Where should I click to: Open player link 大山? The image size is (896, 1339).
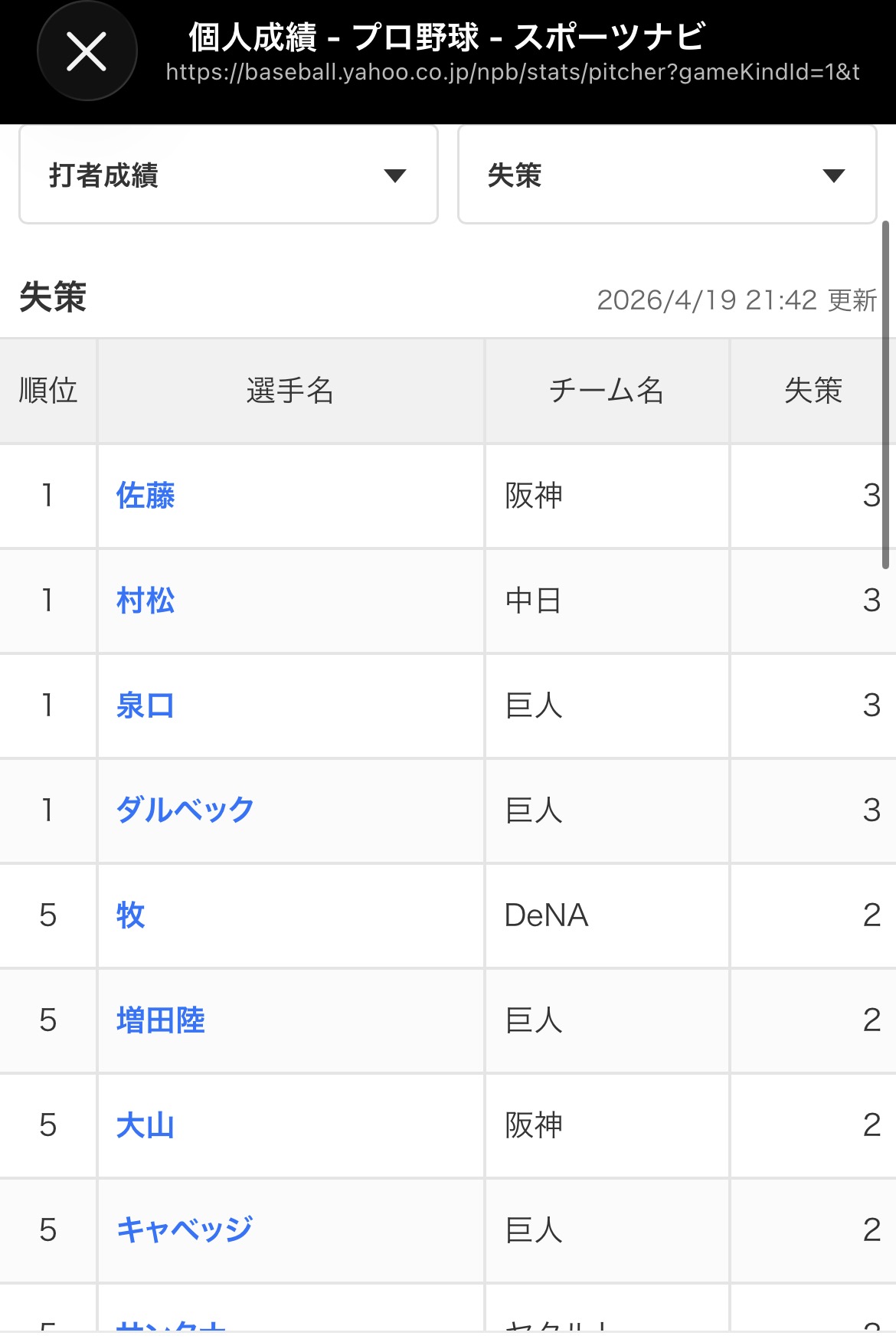(x=146, y=1125)
